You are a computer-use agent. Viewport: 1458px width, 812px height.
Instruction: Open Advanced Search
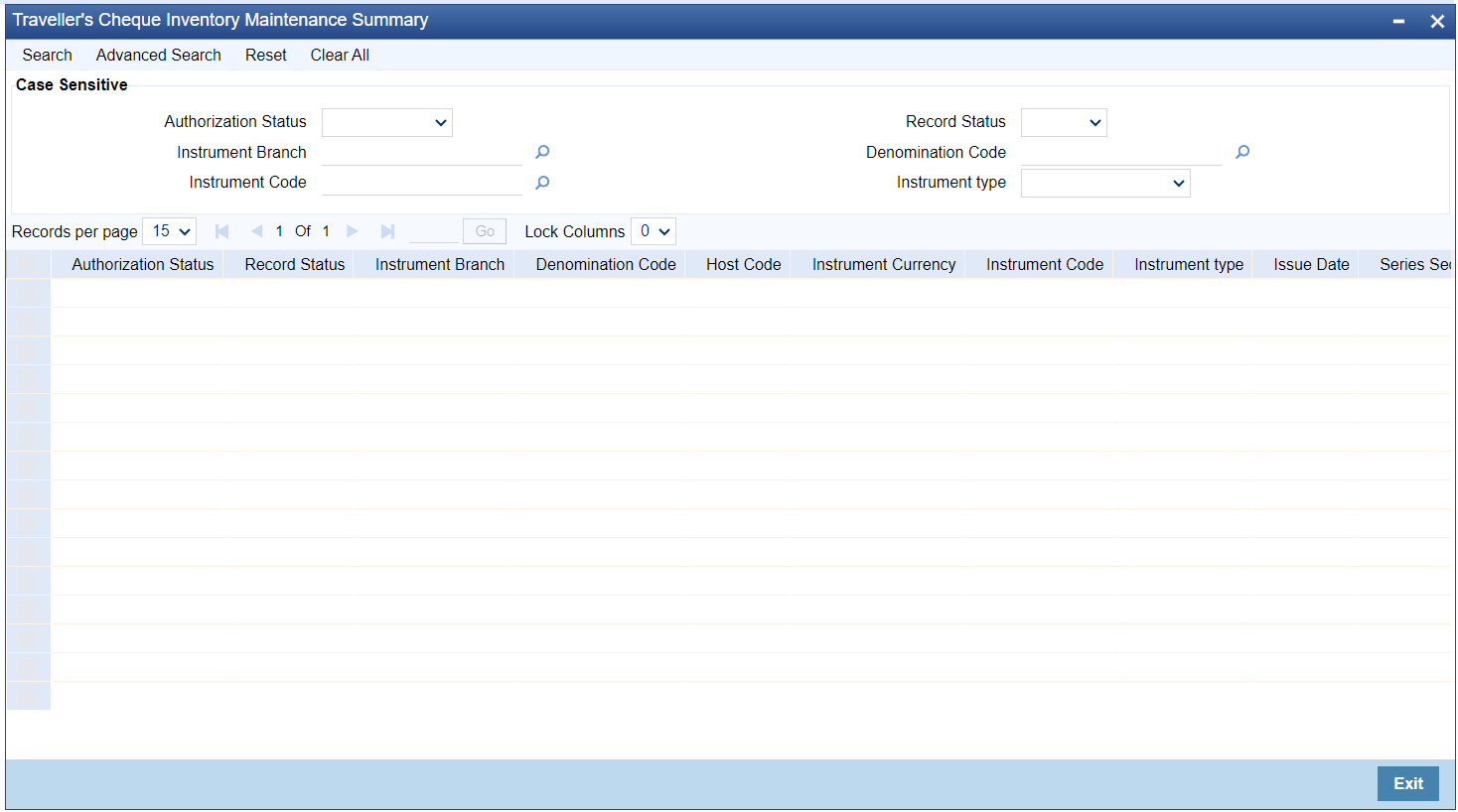pos(159,55)
